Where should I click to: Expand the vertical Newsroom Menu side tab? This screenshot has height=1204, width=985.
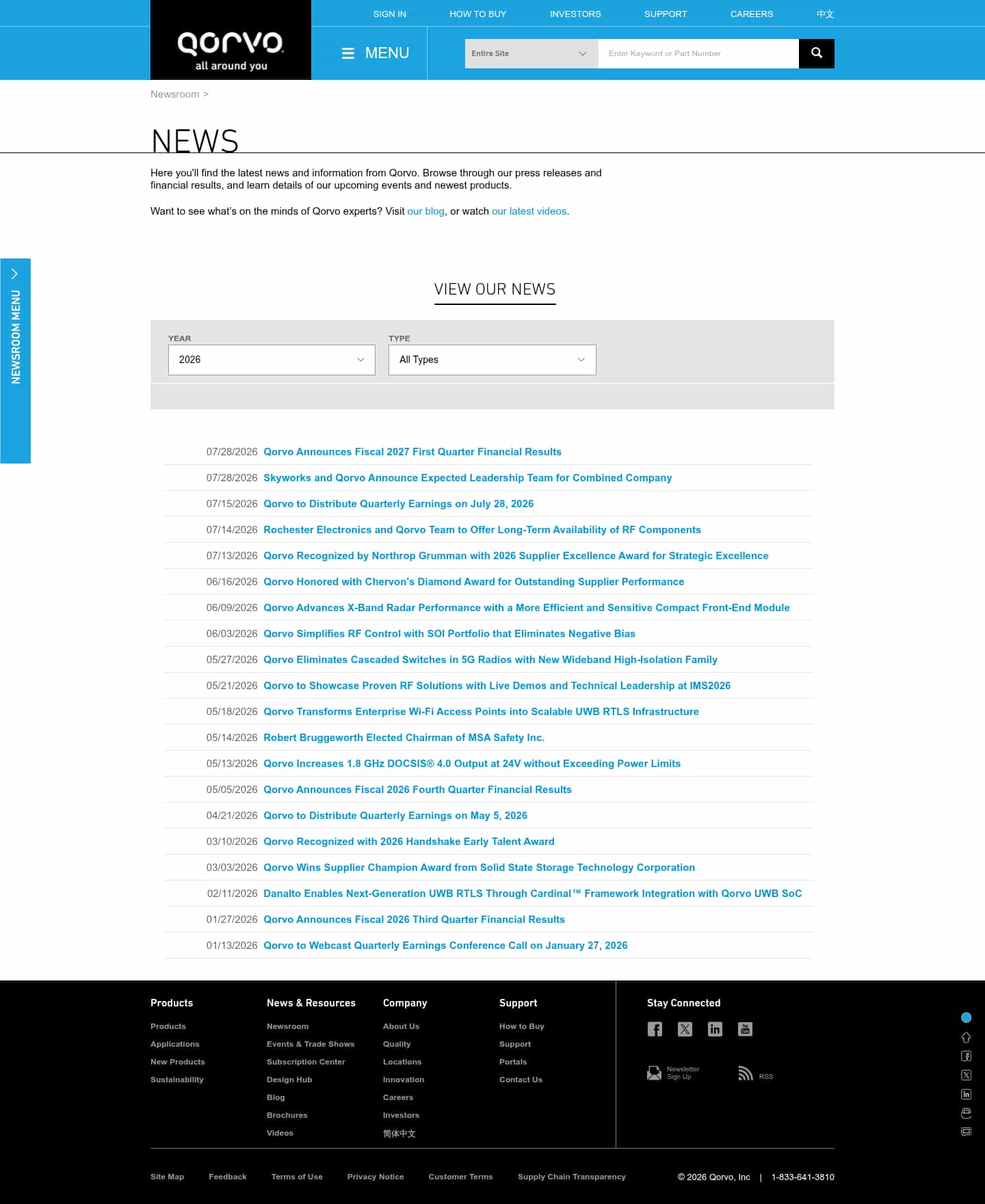(x=15, y=361)
